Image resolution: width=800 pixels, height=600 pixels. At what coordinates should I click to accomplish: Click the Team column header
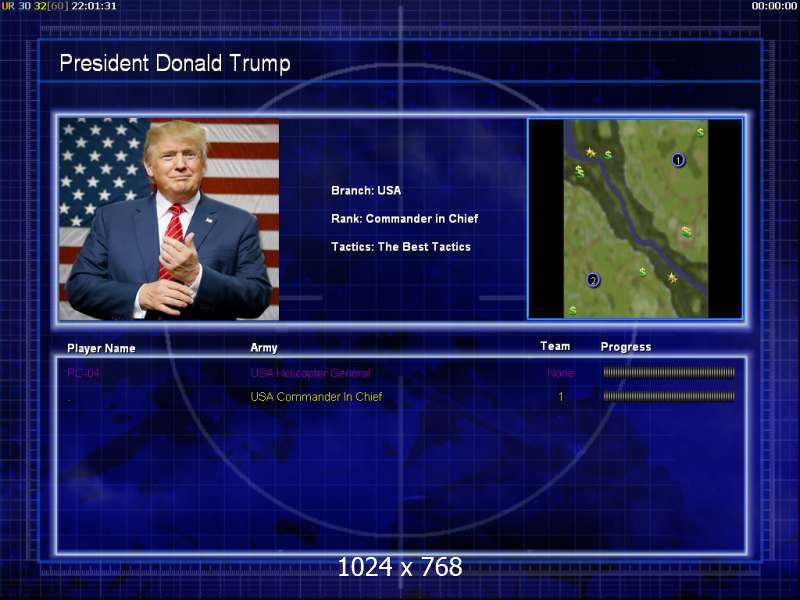coord(555,346)
